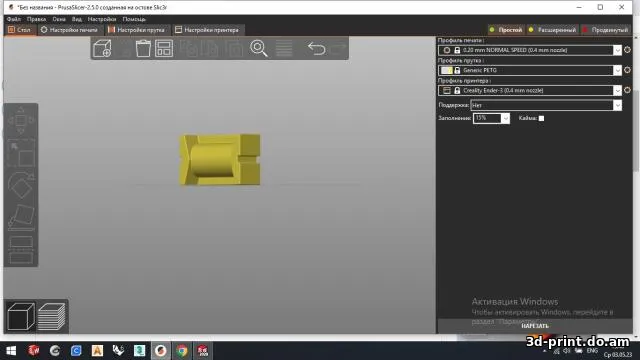This screenshot has height=360, width=640.
Task: Open the Вид menu
Action: coord(77,19)
